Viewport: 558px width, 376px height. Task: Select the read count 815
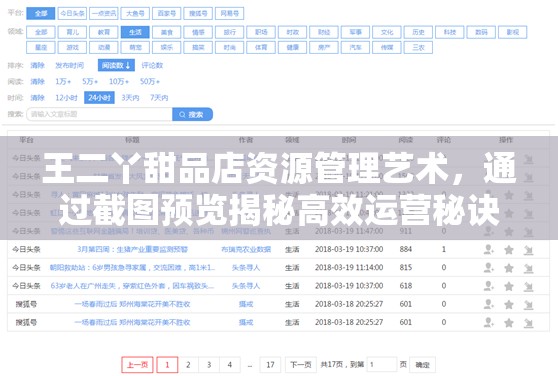[x=406, y=268]
